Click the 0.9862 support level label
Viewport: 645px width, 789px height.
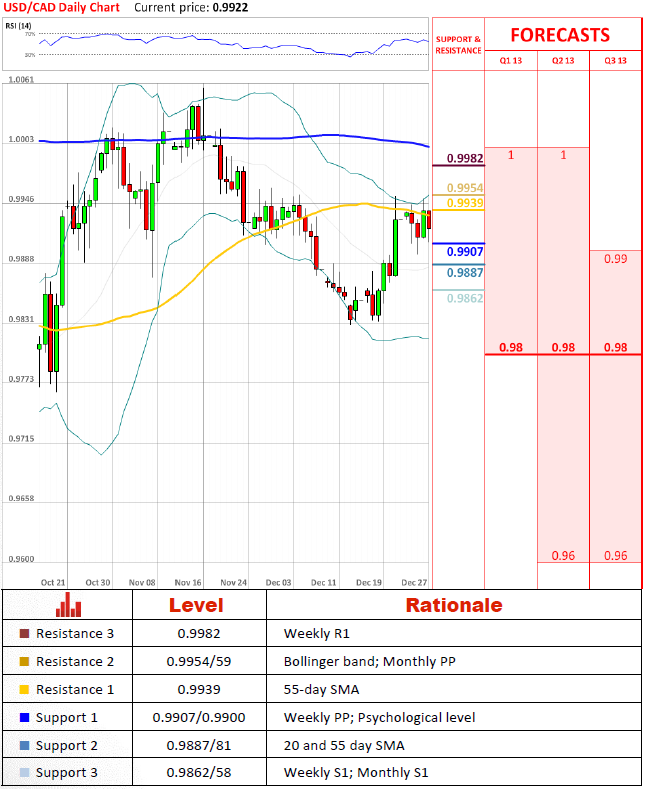pos(465,298)
